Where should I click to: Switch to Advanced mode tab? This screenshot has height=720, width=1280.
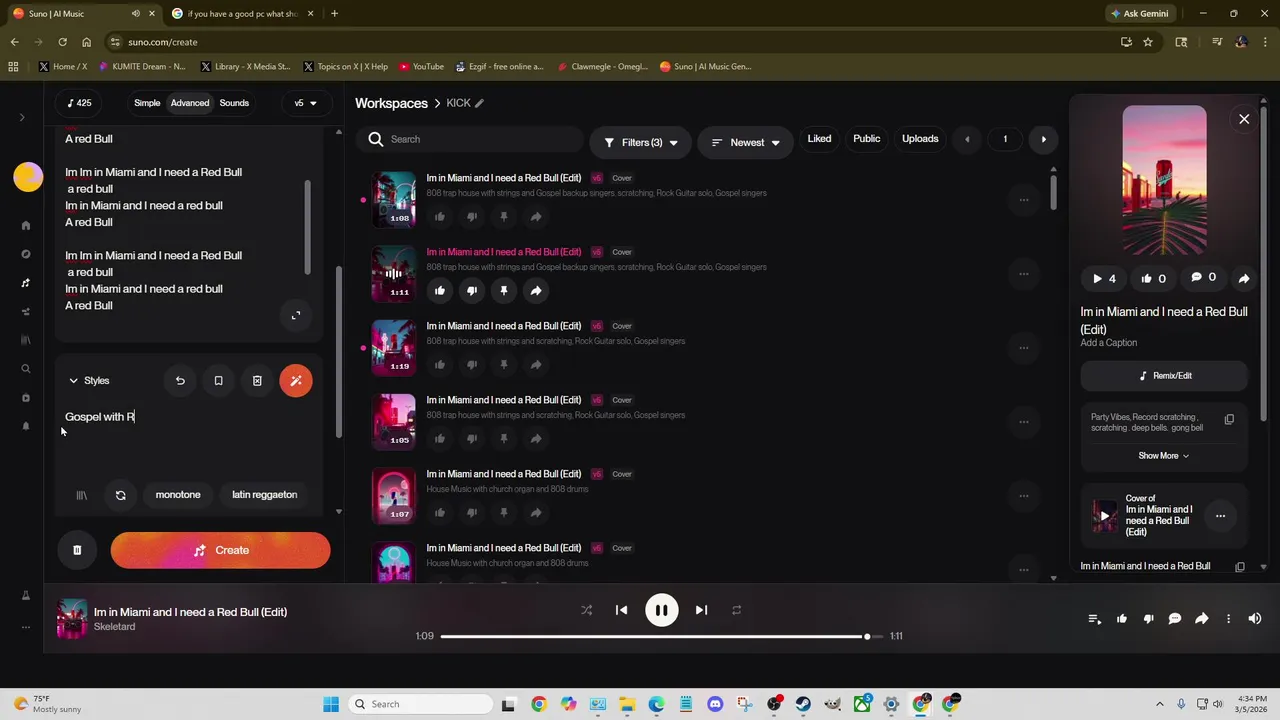(190, 103)
